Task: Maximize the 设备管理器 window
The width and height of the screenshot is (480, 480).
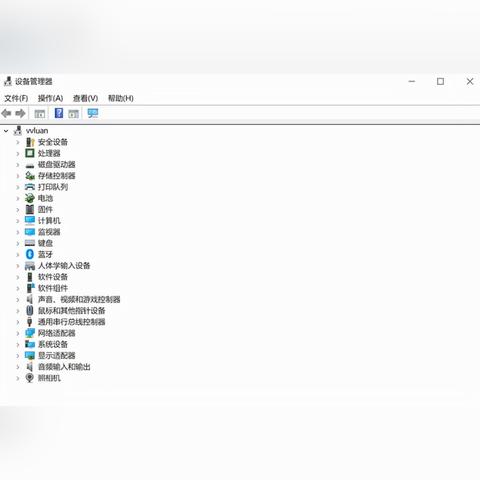Action: (440, 81)
